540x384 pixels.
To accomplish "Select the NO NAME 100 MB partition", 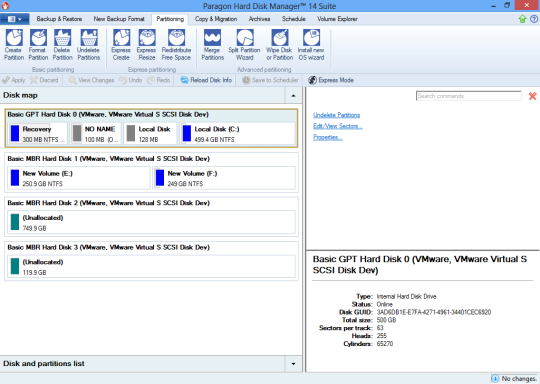I will (95, 134).
